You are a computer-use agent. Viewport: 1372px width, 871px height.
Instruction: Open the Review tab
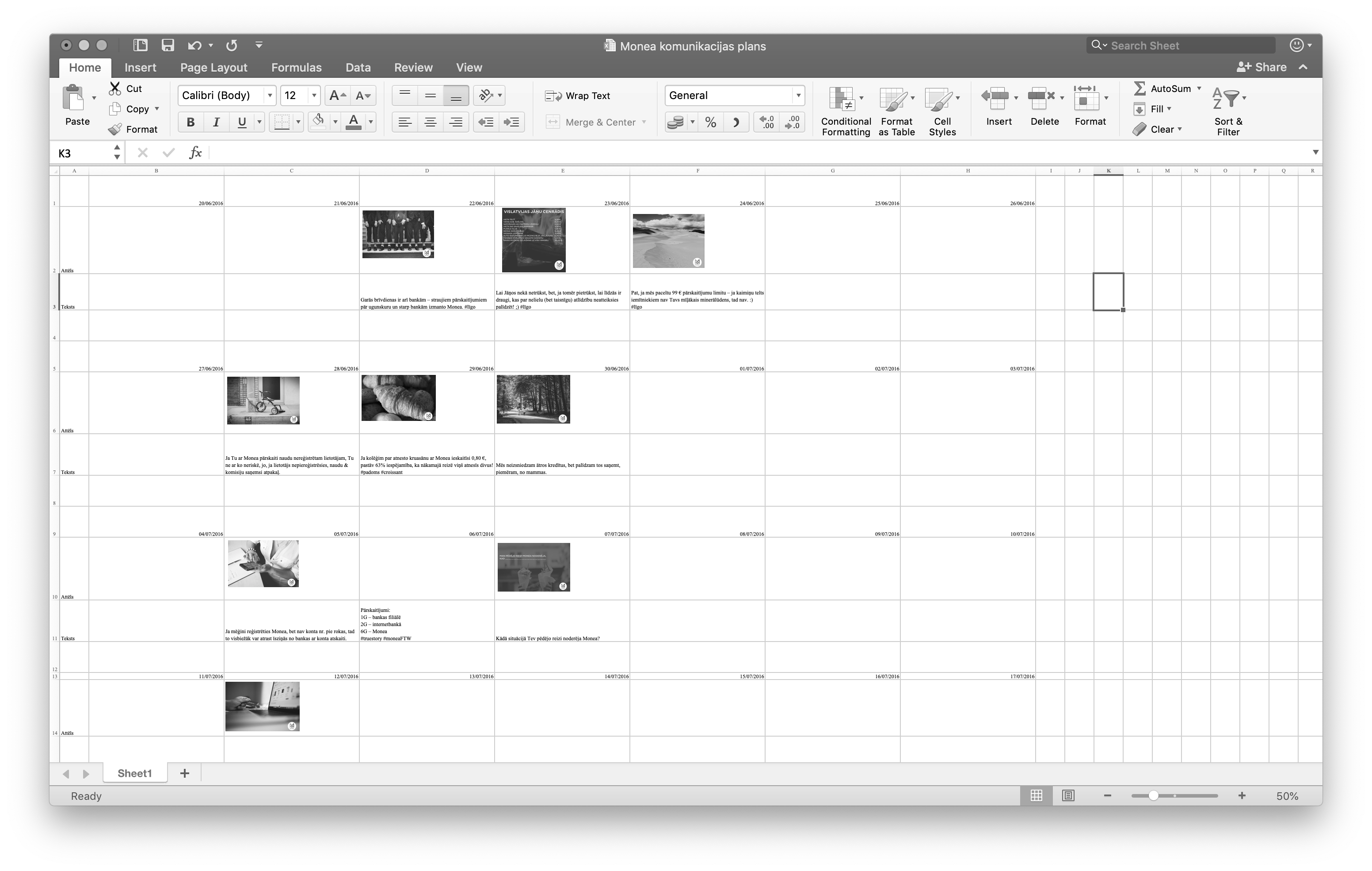click(413, 67)
